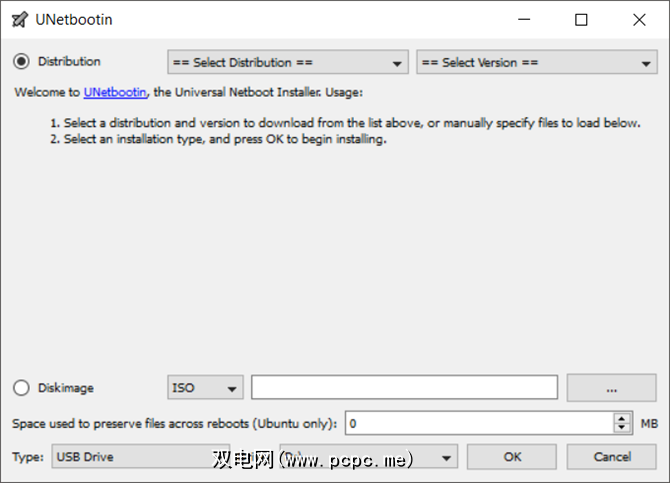
Task: Click the MB unit label
Action: pyautogui.click(x=649, y=424)
